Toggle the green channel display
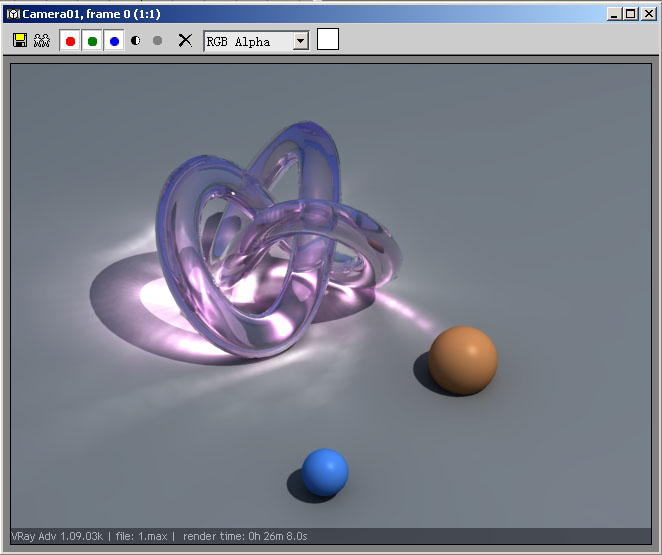662x555 pixels. 92,41
